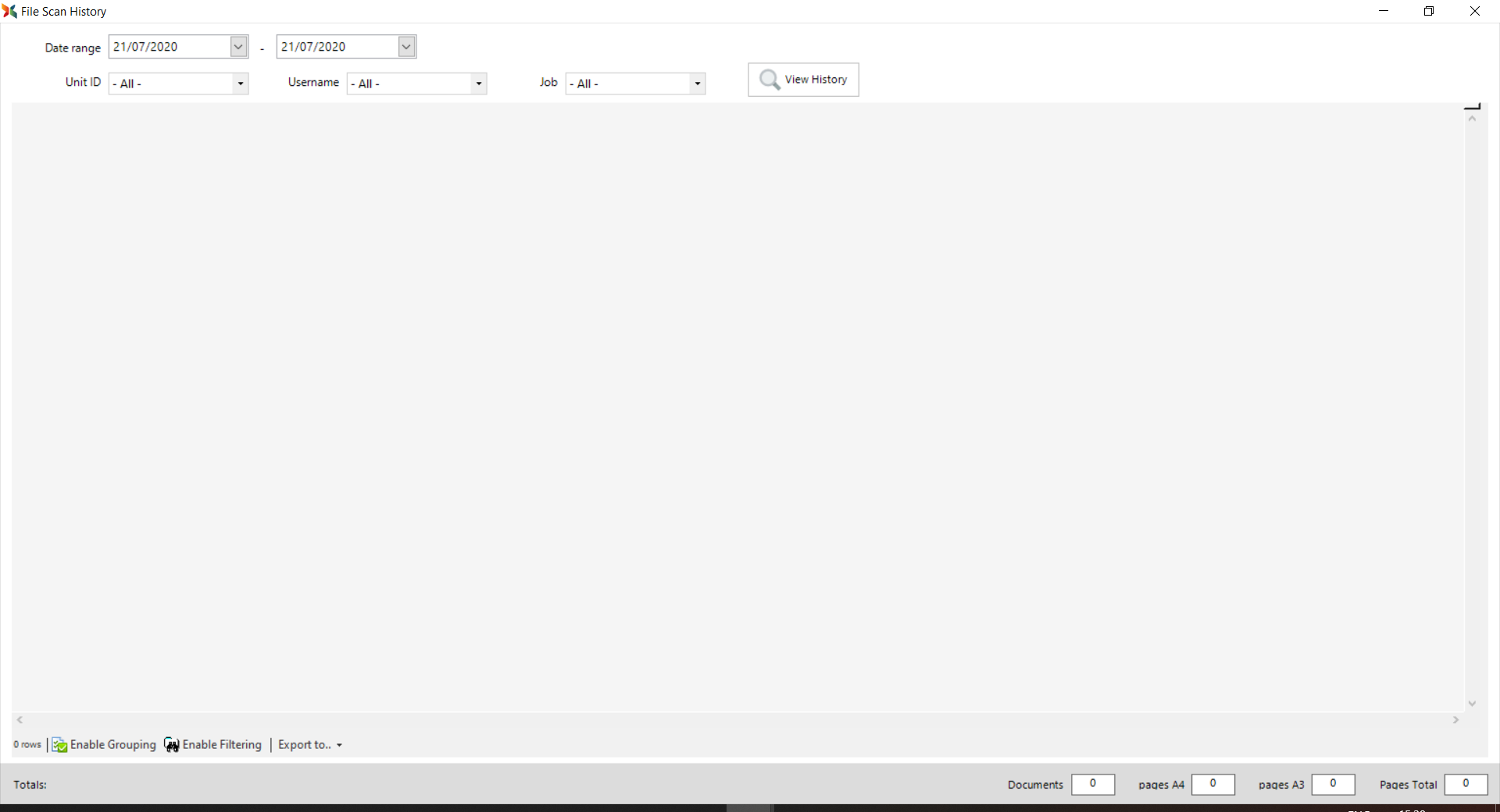Toggle Enable Grouping option
The image size is (1500, 812).
(112, 745)
